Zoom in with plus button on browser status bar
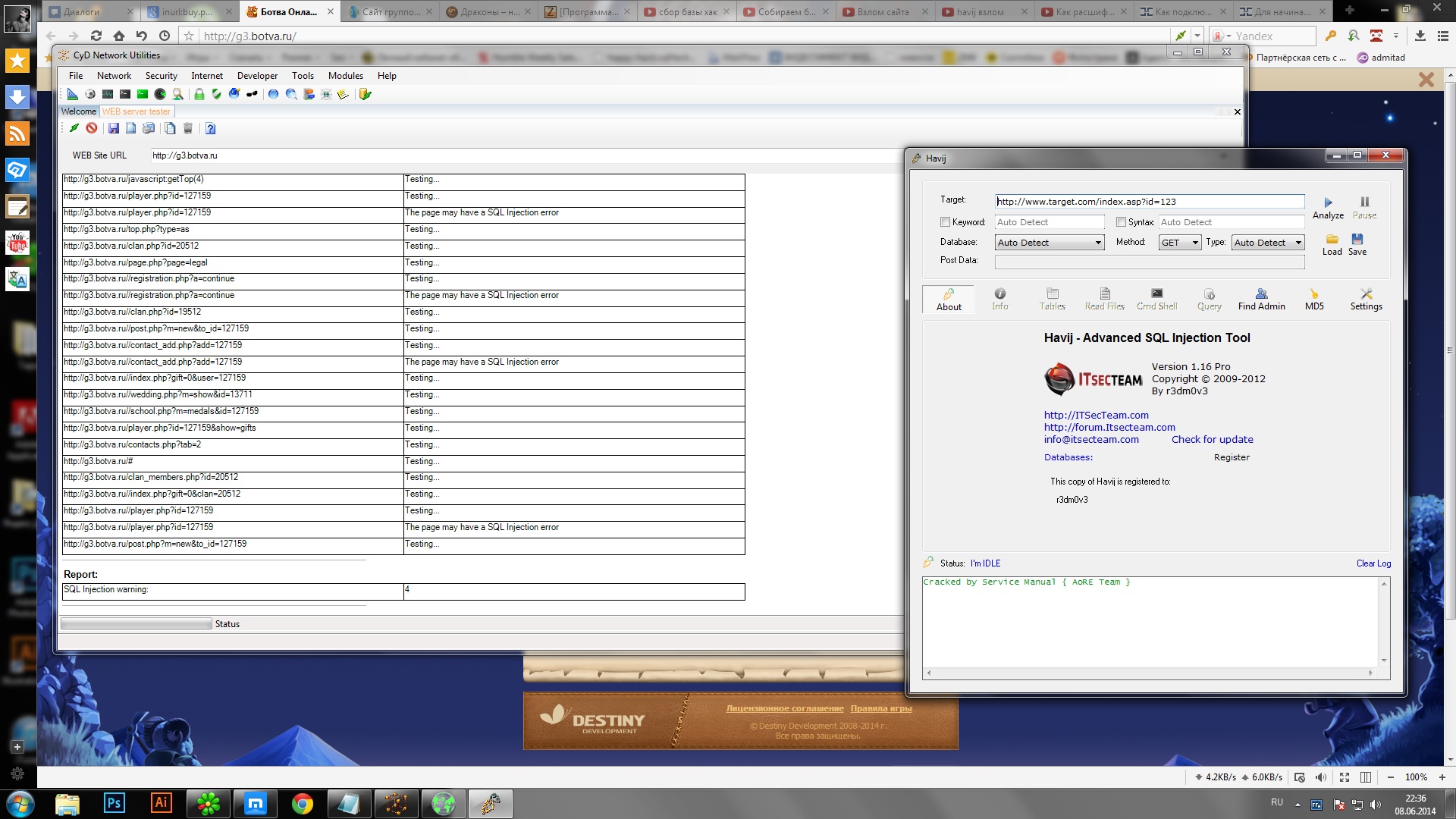 click(1442, 777)
